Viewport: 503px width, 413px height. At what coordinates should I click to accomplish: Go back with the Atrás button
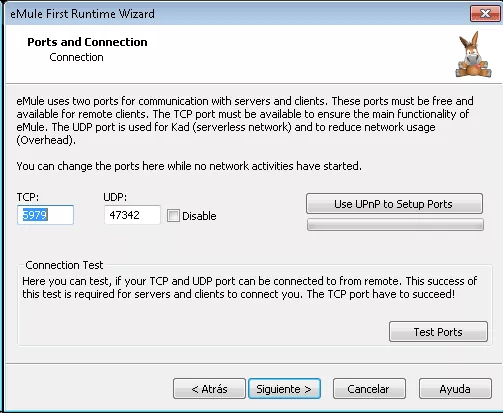coord(209,389)
